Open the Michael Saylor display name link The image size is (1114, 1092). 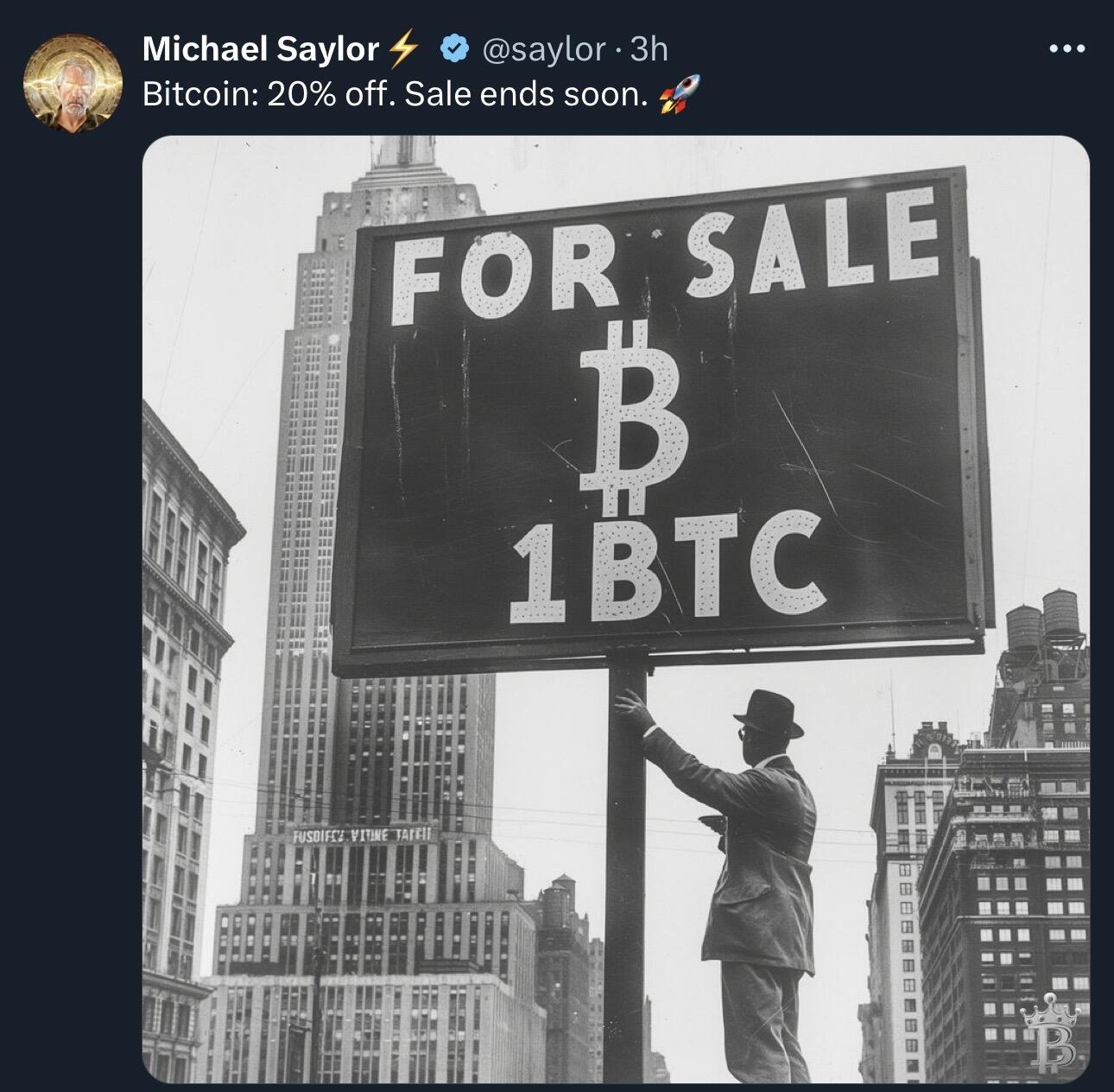pos(261,49)
